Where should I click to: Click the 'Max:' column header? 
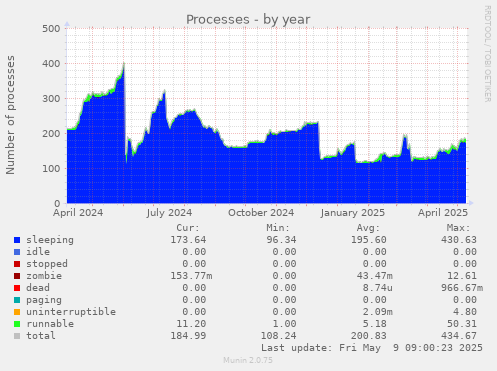click(x=458, y=228)
